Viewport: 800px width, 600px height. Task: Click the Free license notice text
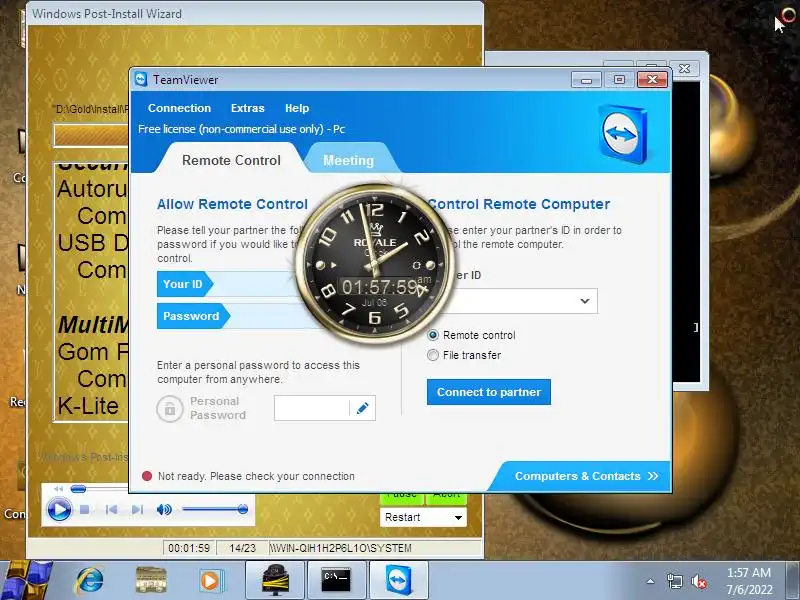241,129
